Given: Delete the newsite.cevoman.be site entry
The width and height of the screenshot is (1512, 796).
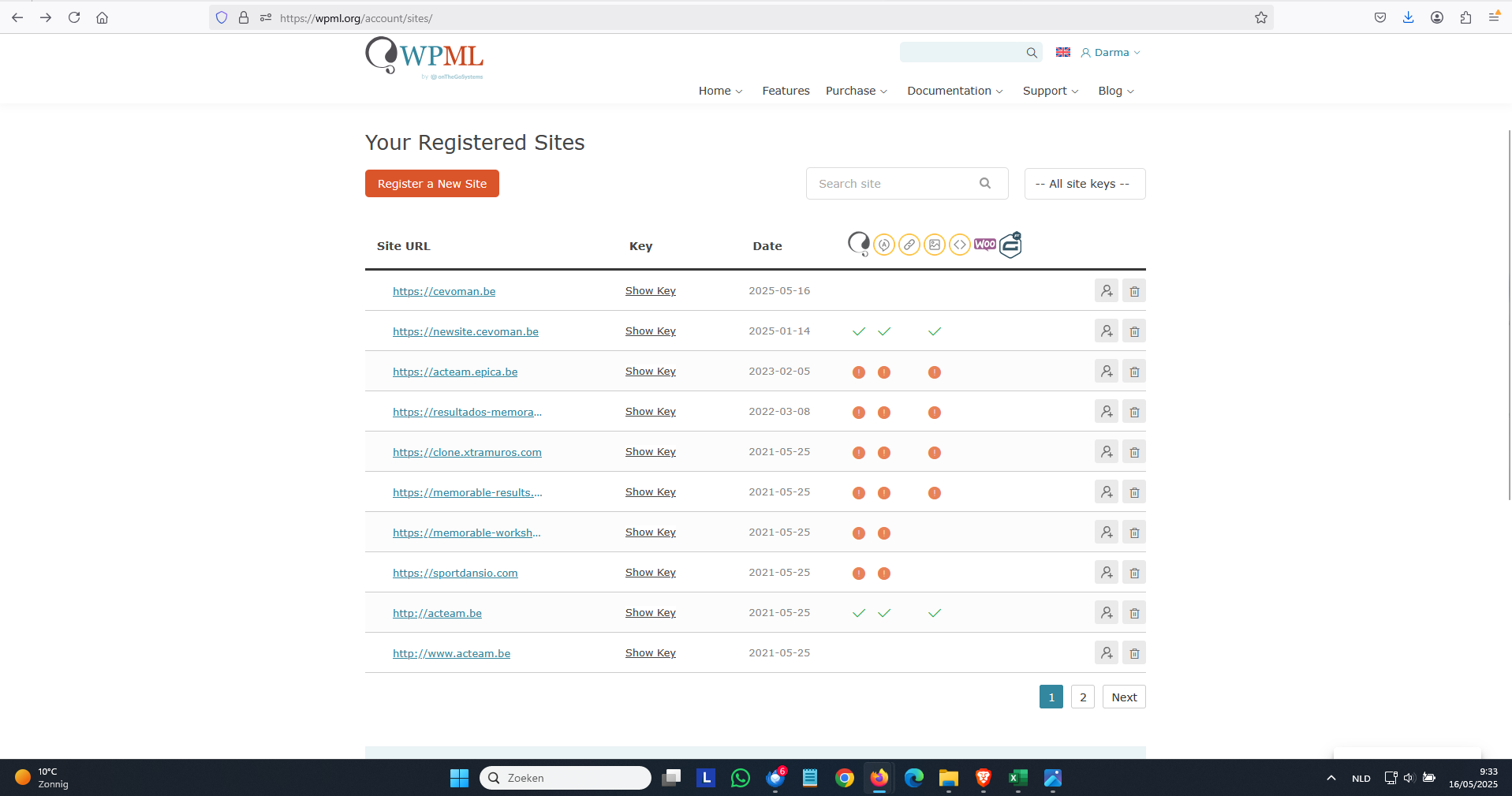Looking at the screenshot, I should tap(1134, 331).
